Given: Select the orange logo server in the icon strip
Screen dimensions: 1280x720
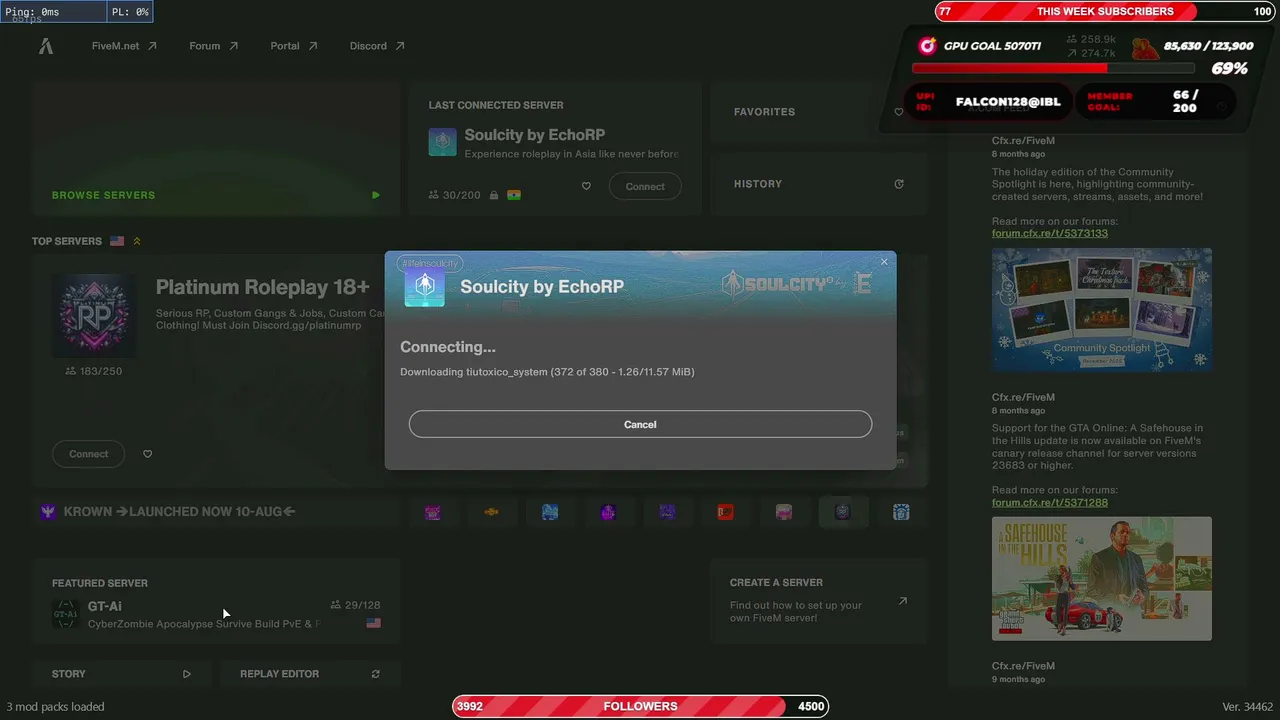Looking at the screenshot, I should [x=491, y=512].
